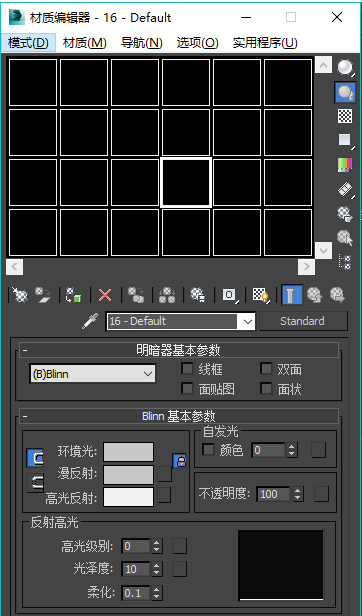Image resolution: width=362 pixels, height=616 pixels.
Task: Click up arrow of 自发光 spinner
Action: pos(291,446)
